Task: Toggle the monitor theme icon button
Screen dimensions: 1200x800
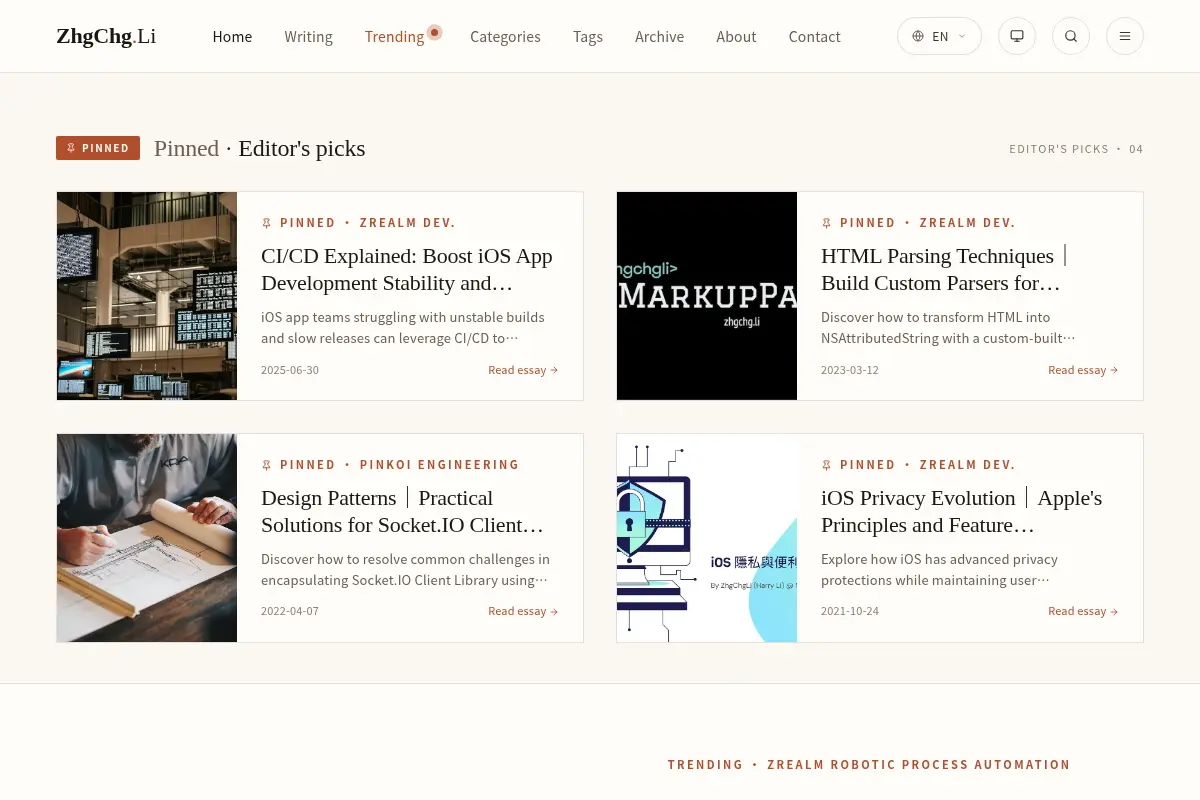Action: click(1017, 36)
